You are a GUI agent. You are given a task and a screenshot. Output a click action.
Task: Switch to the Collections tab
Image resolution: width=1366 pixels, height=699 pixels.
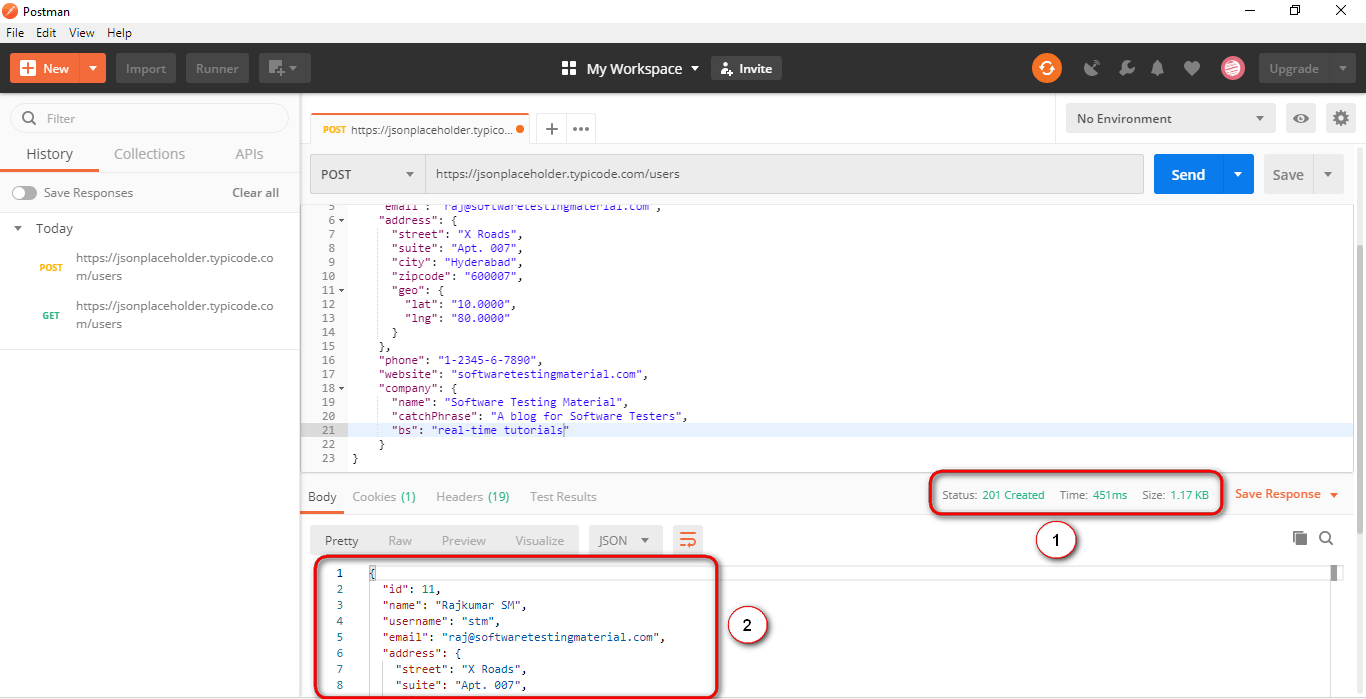click(x=149, y=154)
